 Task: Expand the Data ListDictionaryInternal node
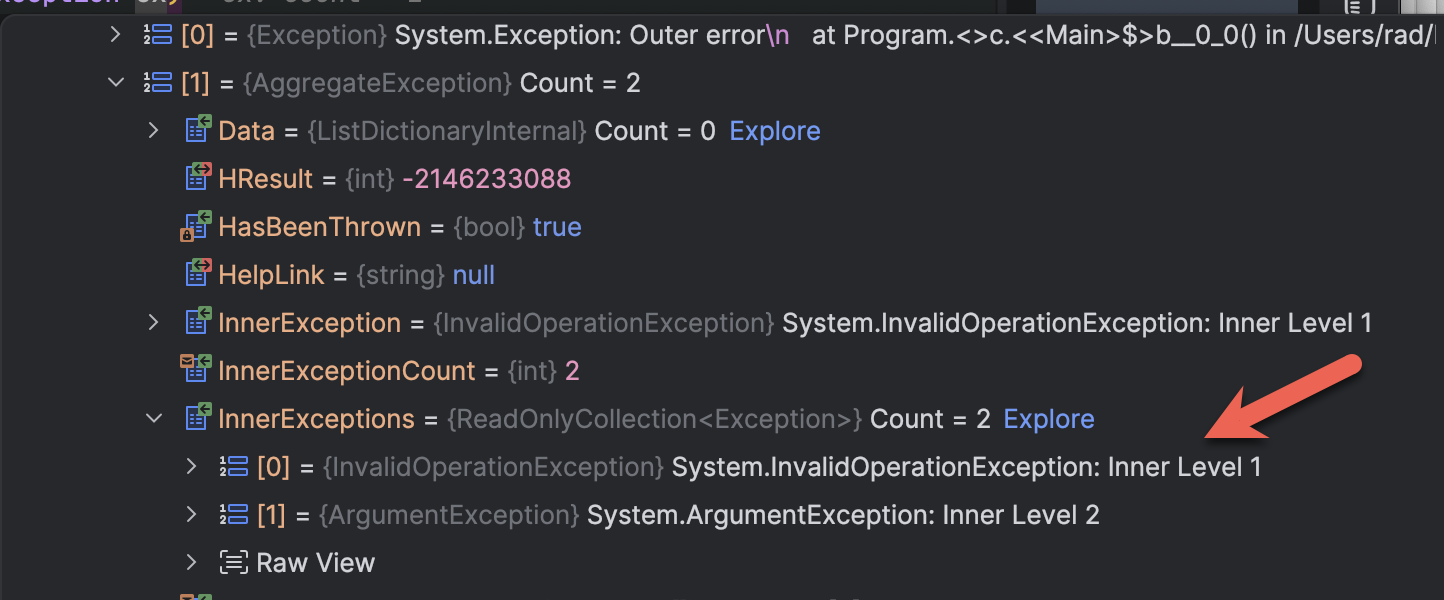154,131
